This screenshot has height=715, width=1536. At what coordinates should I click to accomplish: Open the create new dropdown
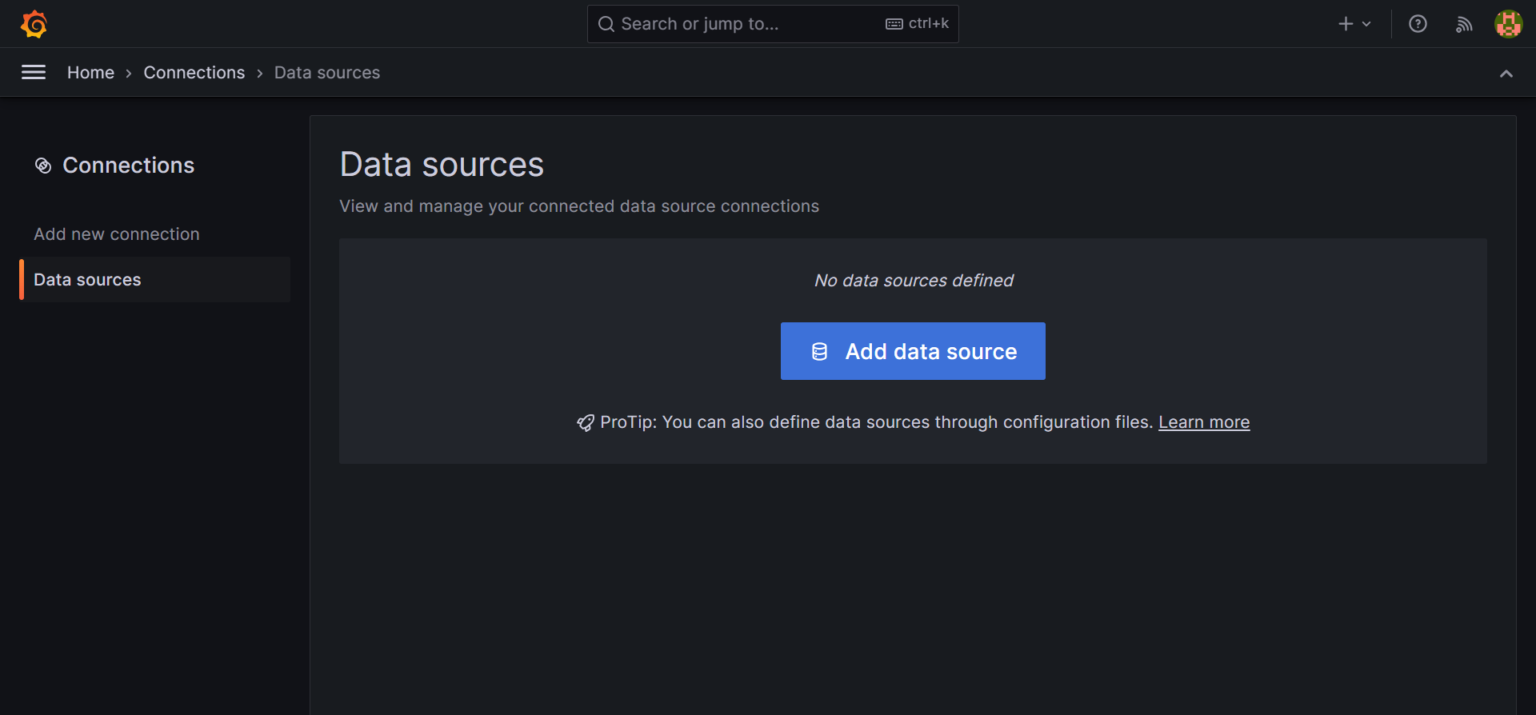pos(1353,23)
